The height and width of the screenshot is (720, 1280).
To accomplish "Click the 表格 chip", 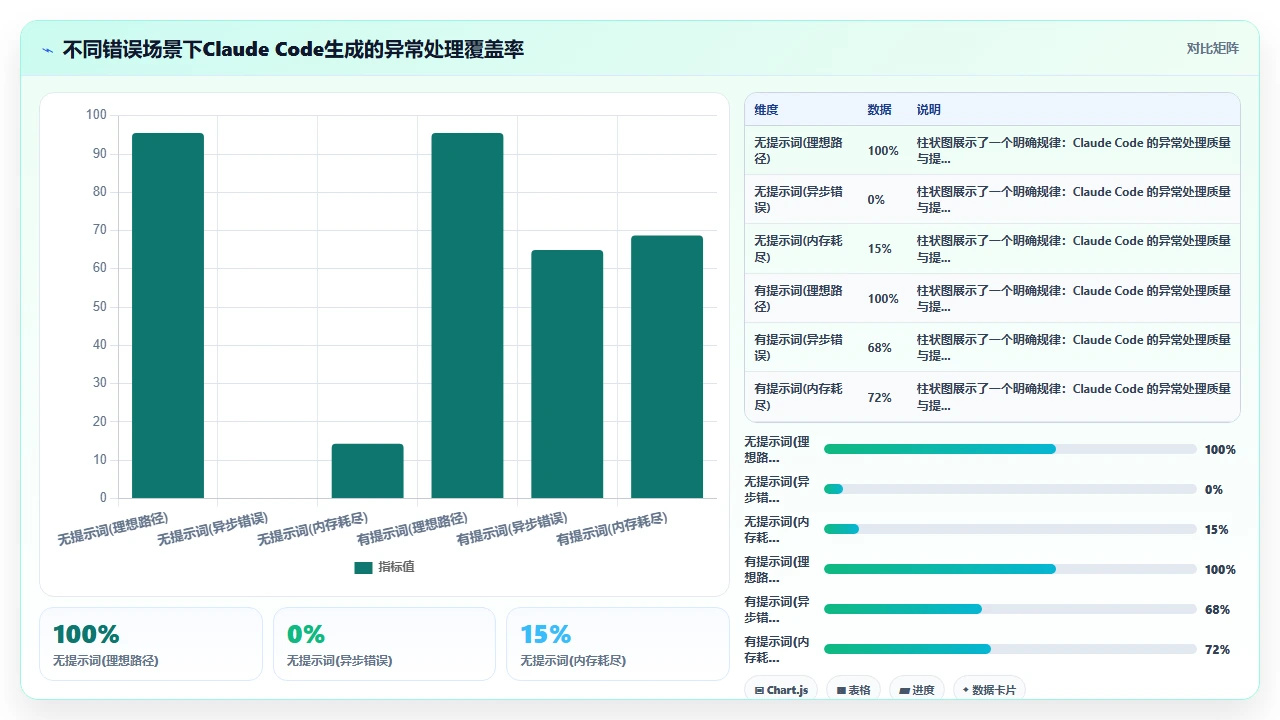I will click(x=853, y=689).
